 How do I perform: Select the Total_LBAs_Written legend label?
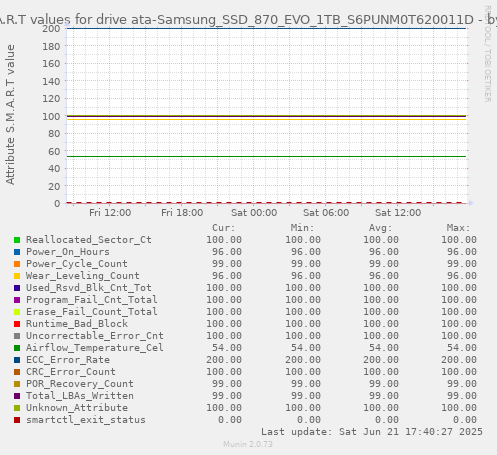click(x=80, y=396)
